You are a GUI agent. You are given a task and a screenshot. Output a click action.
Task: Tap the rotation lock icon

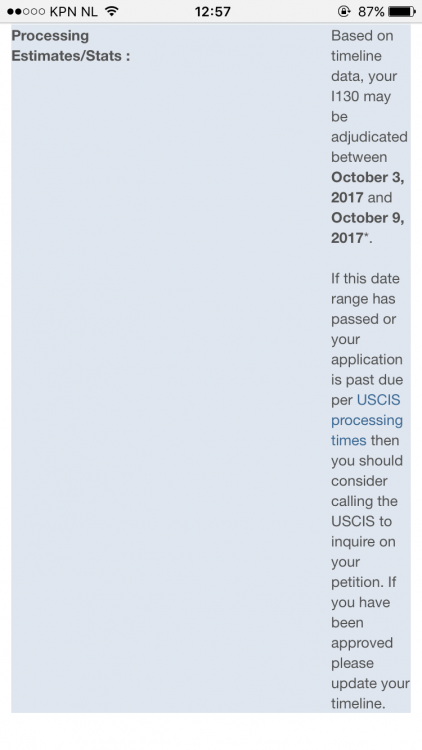point(344,11)
